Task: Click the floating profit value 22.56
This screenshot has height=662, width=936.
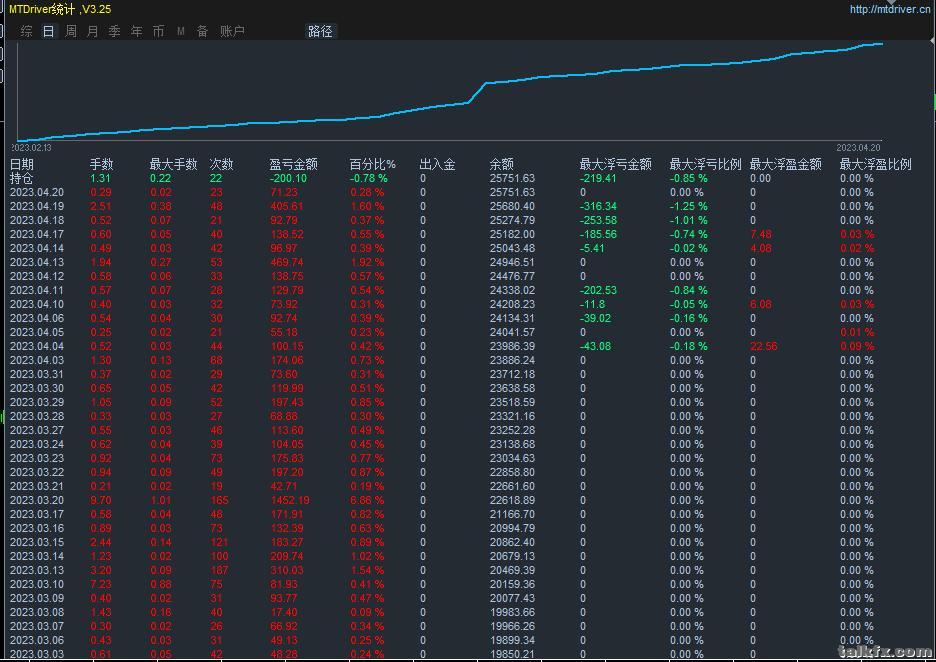Action: pos(763,346)
